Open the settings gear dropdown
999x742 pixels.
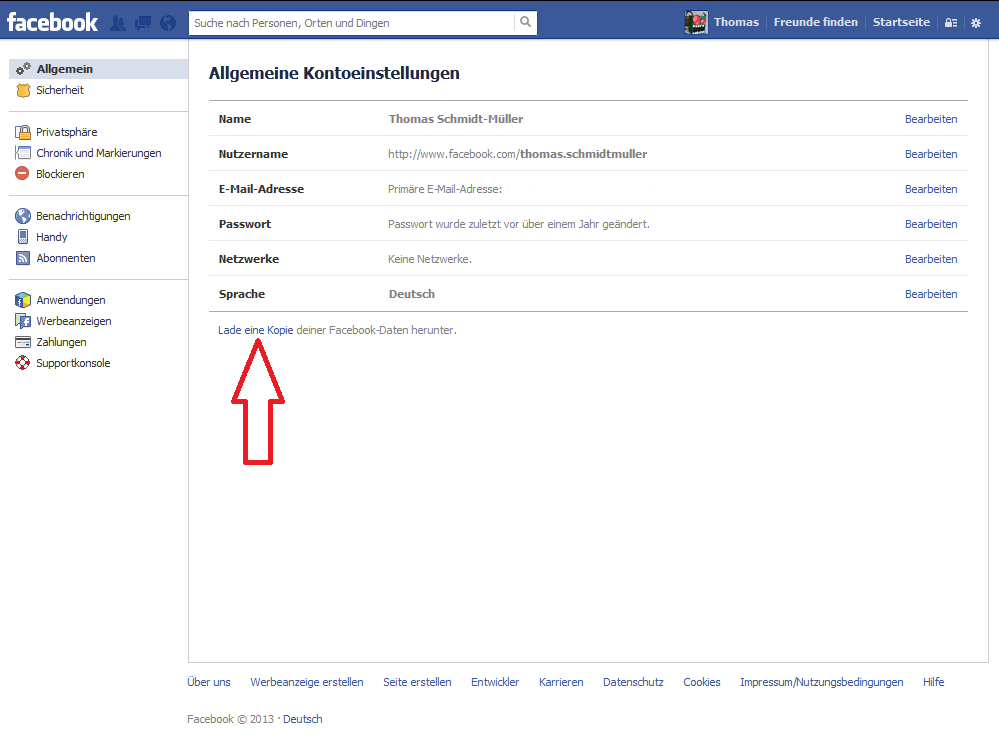point(976,23)
